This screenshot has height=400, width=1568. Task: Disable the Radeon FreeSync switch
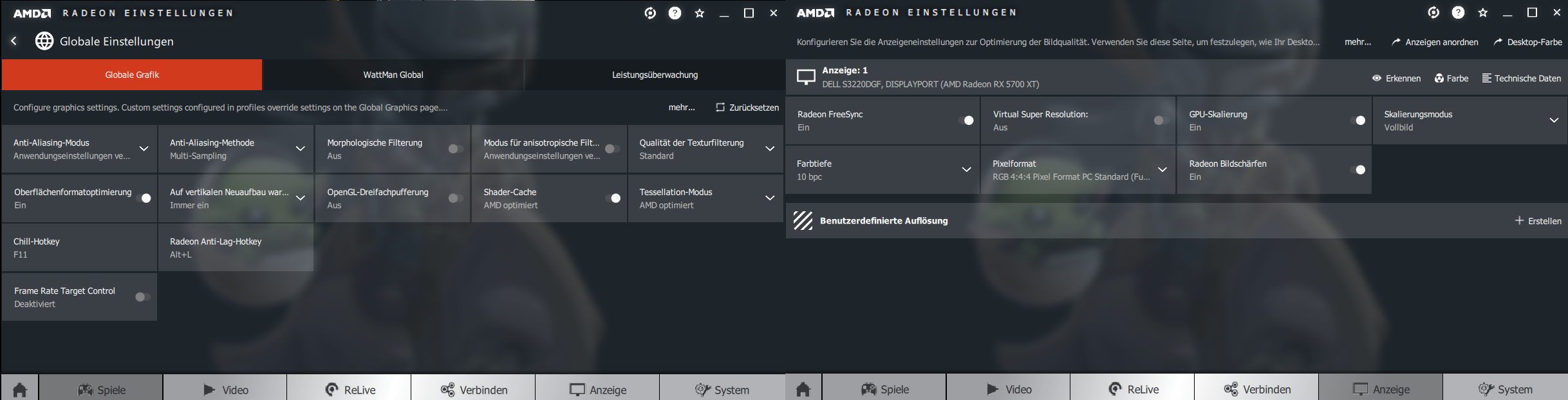tap(966, 120)
